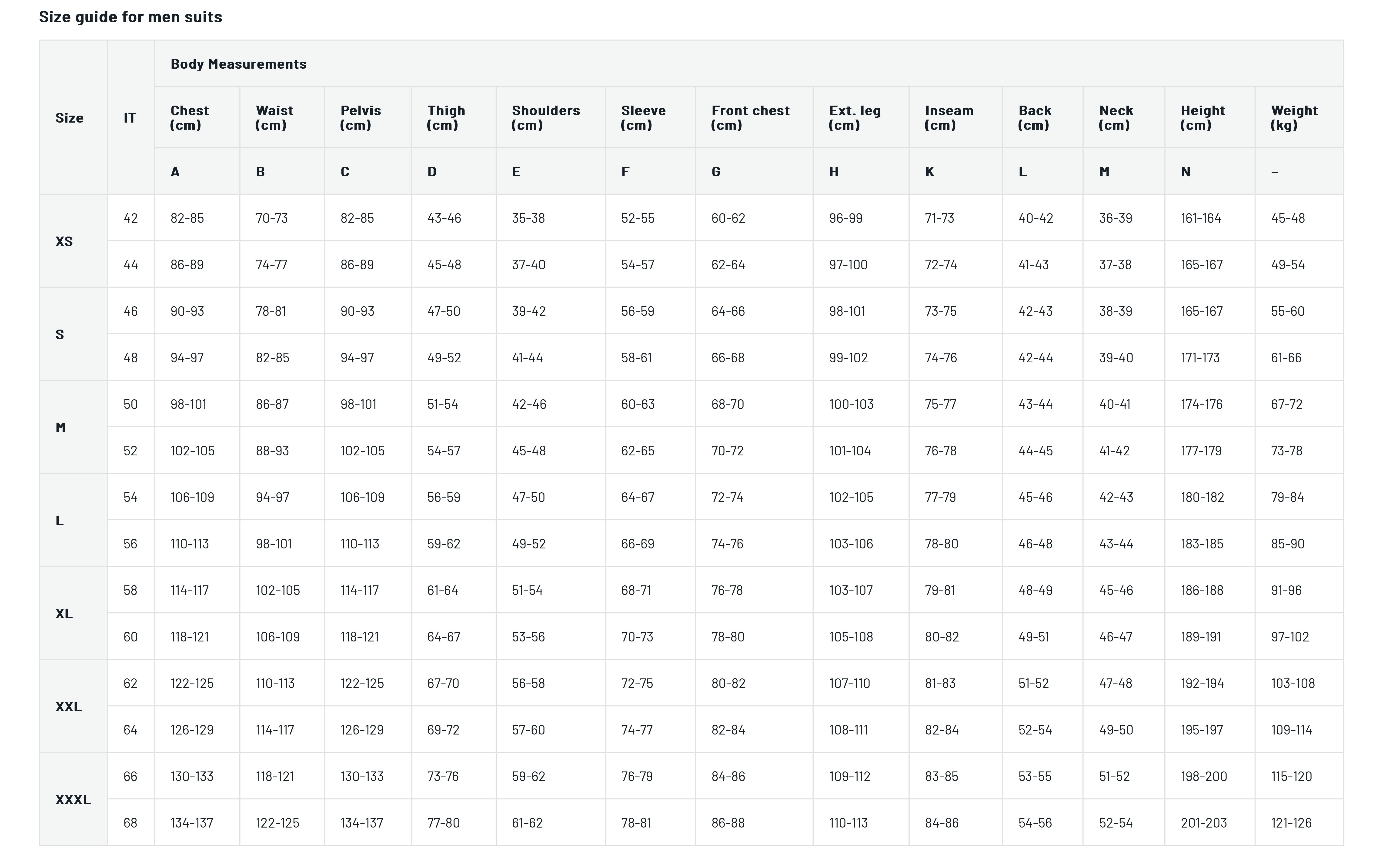Click IT size 42 cell
Viewport: 1383px width, 868px height.
130,218
